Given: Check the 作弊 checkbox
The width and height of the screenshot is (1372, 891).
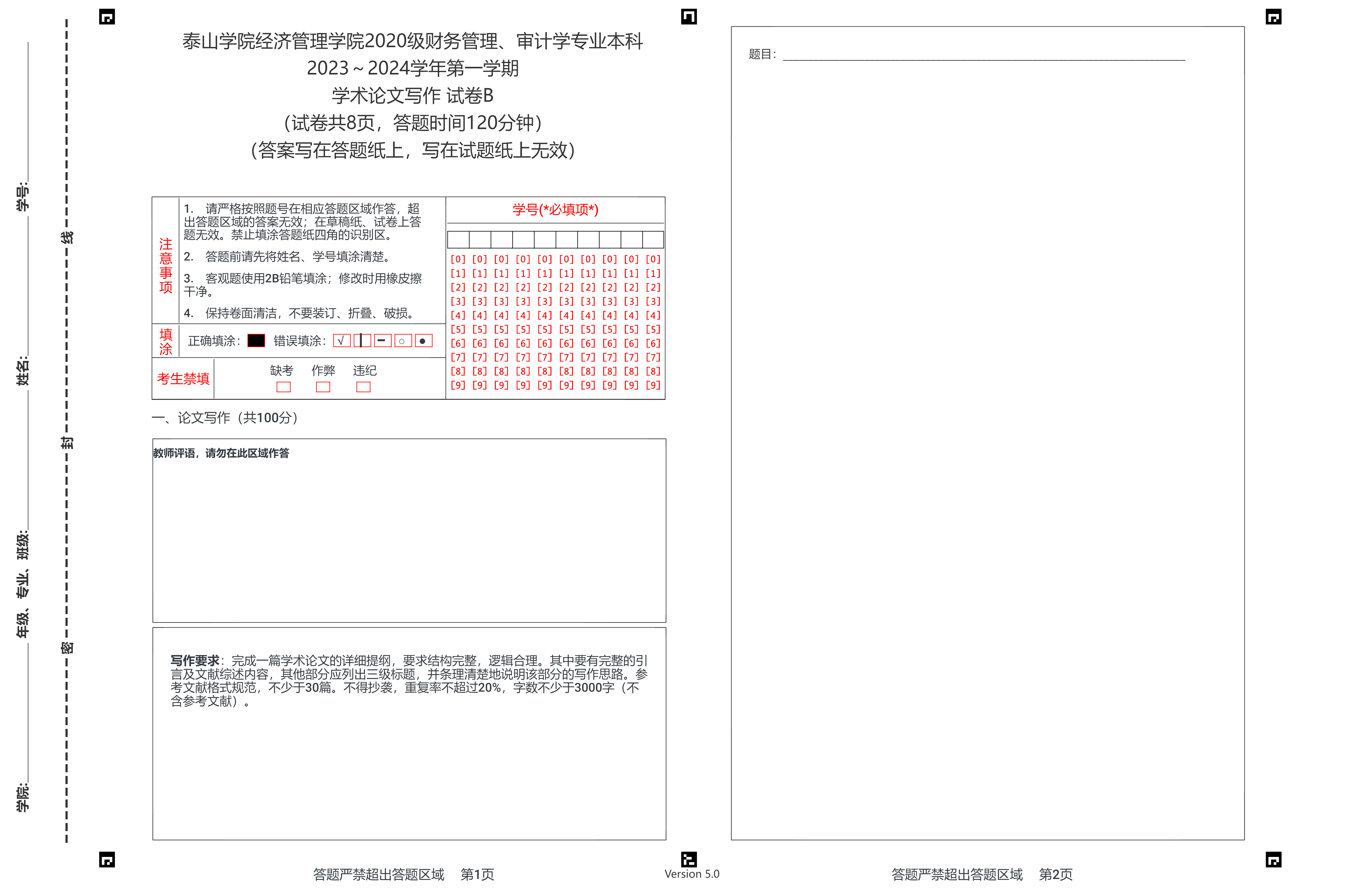Looking at the screenshot, I should point(323,387).
